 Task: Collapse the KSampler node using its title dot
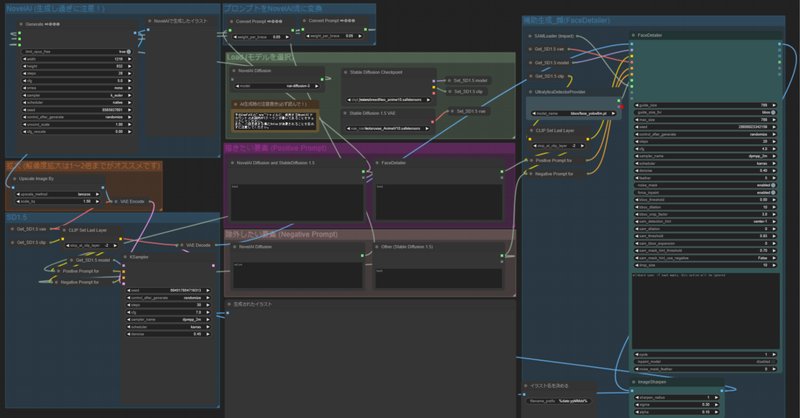[125, 257]
